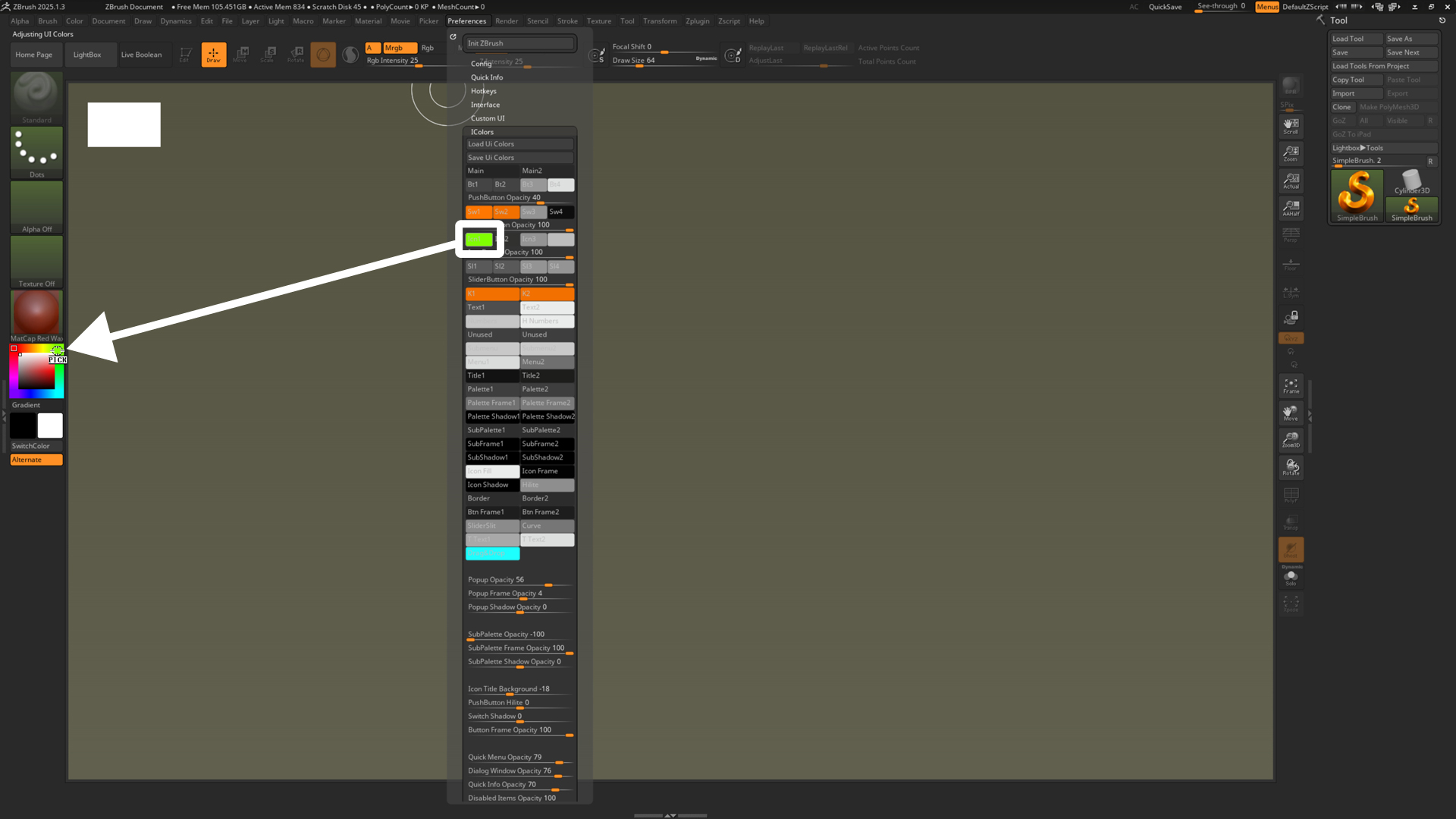This screenshot has height=819, width=1456.
Task: Open the Alpha Off selector
Action: (x=36, y=207)
